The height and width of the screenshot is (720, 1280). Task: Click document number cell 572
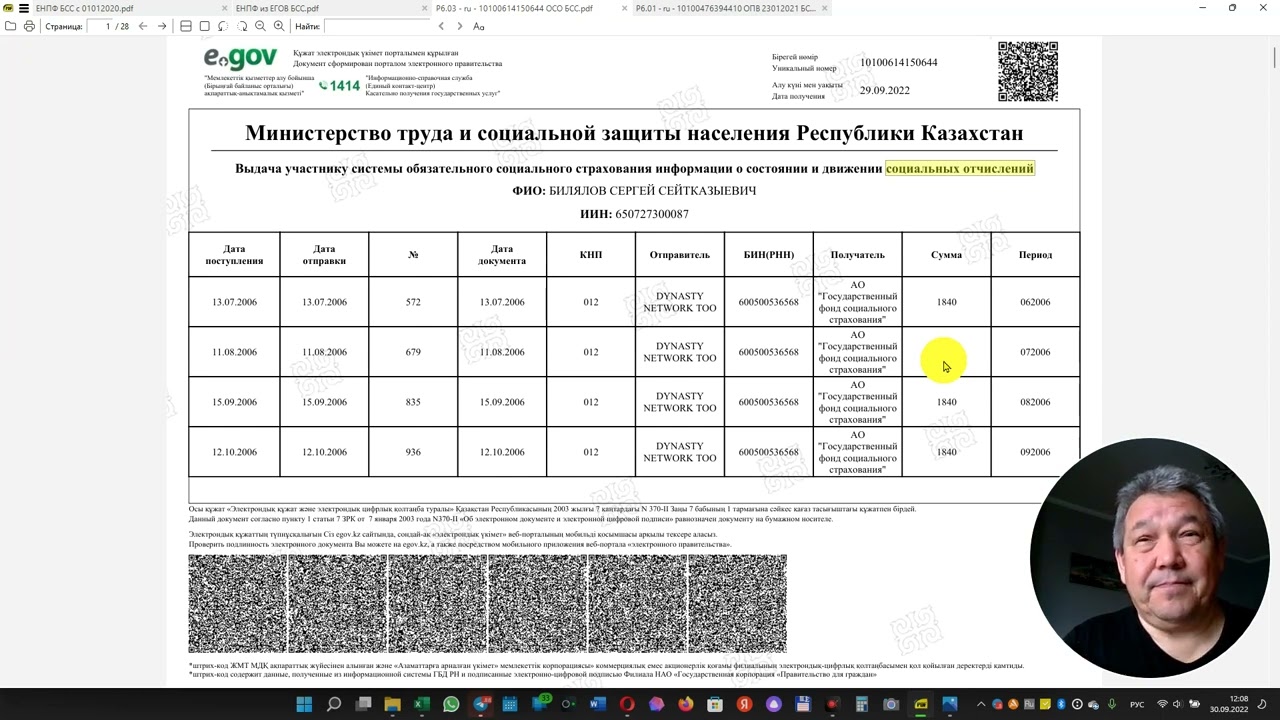coord(413,302)
